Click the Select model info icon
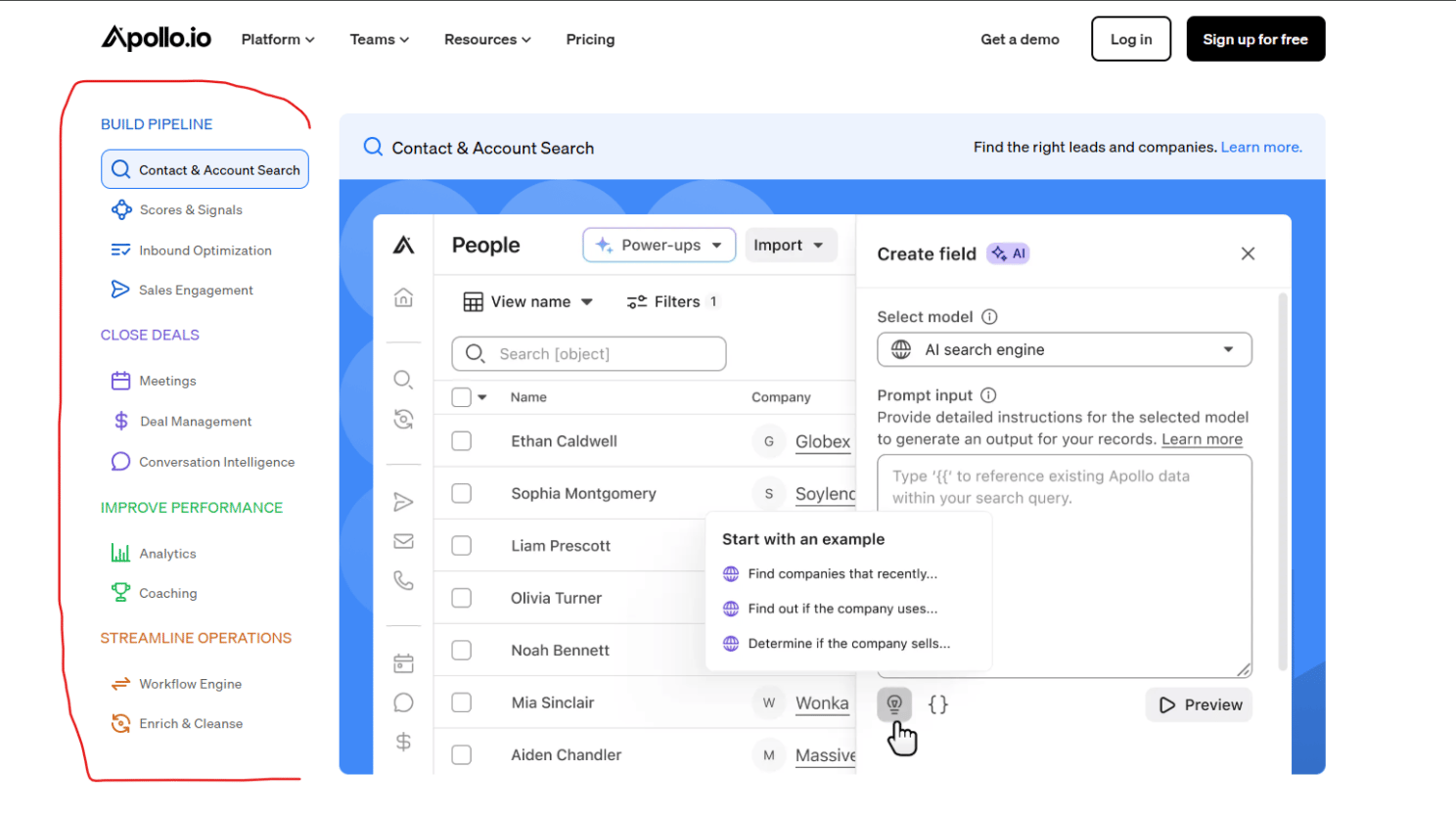The image size is (1456, 815). point(989,317)
